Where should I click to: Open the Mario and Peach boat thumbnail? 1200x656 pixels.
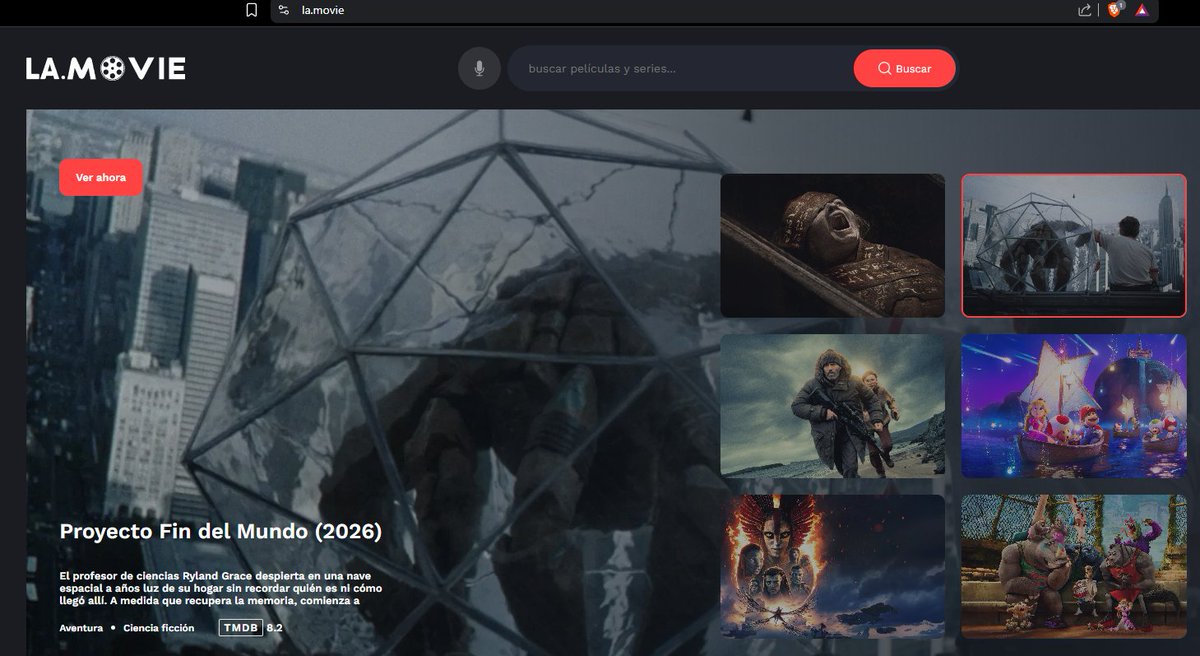pyautogui.click(x=1074, y=406)
